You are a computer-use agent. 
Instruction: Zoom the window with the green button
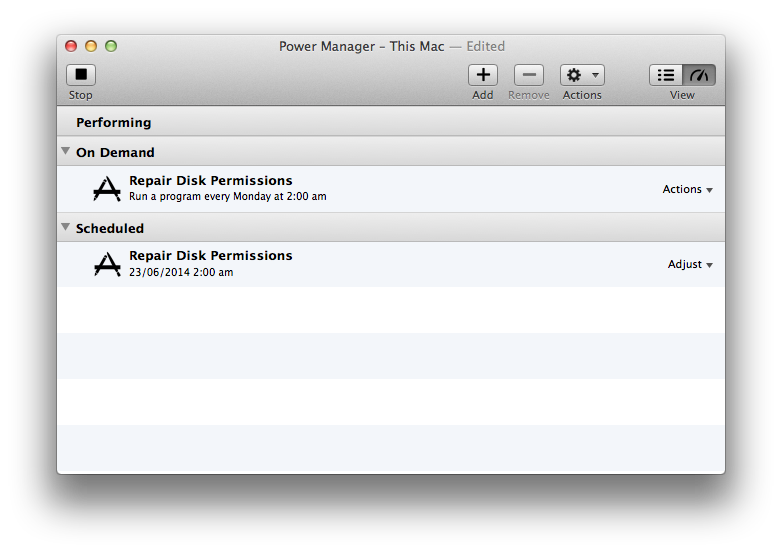click(x=111, y=46)
